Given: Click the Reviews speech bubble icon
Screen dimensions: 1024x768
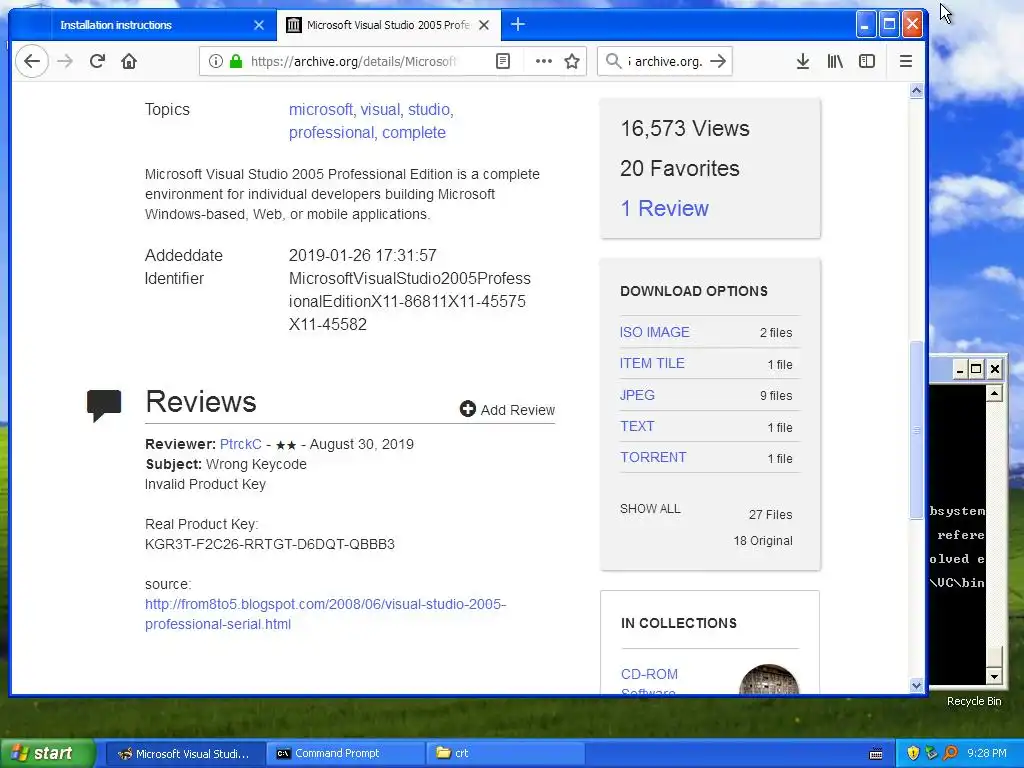Looking at the screenshot, I should coord(104,405).
